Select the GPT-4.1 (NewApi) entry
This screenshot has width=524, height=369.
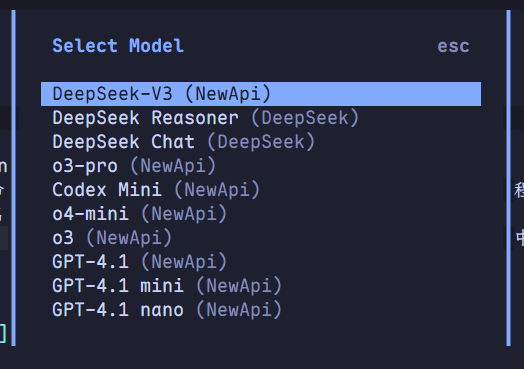click(x=261, y=262)
